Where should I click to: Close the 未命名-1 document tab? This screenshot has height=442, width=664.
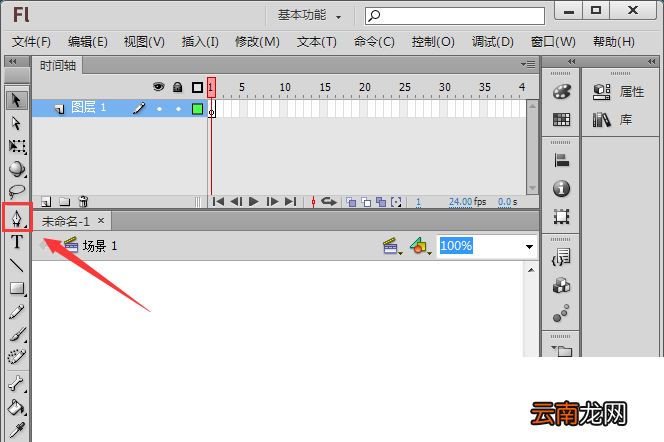coord(101,221)
